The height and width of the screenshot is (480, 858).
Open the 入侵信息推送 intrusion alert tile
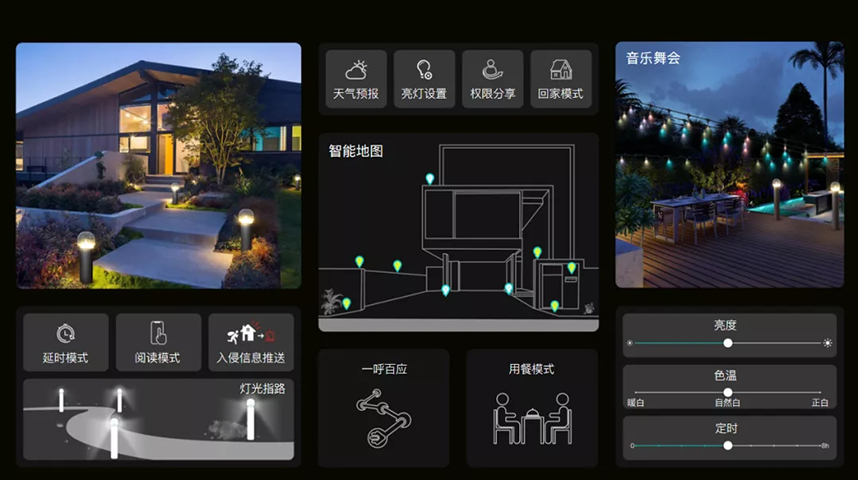pos(251,343)
